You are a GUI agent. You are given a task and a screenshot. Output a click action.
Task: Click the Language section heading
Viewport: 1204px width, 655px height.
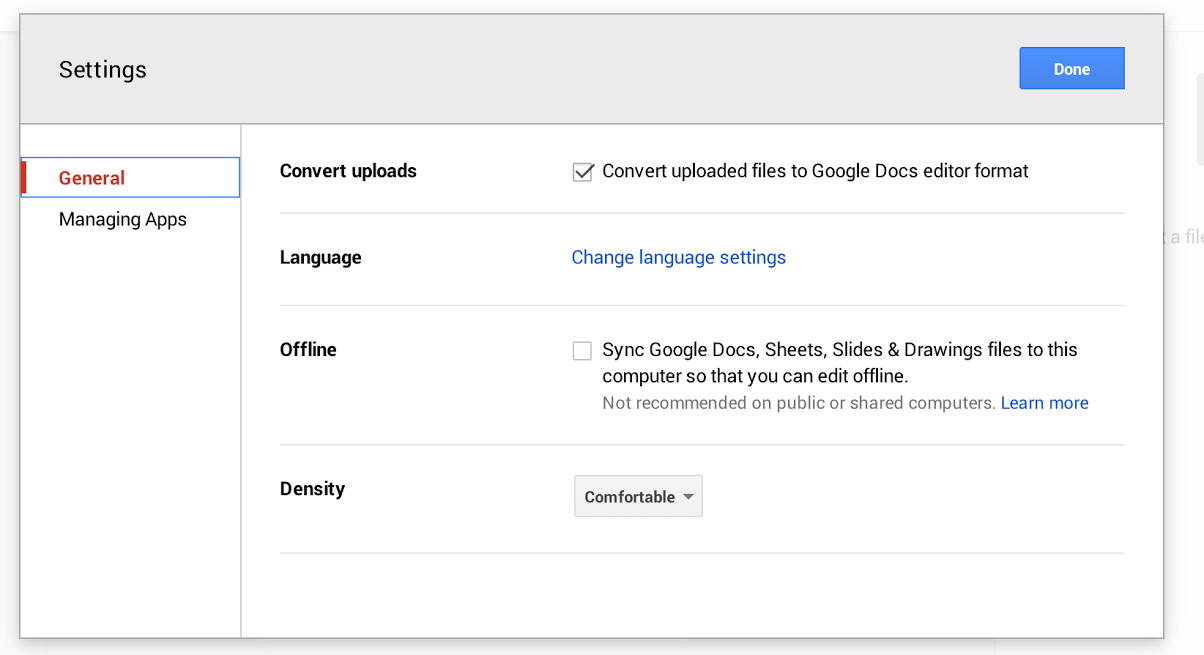click(x=320, y=258)
